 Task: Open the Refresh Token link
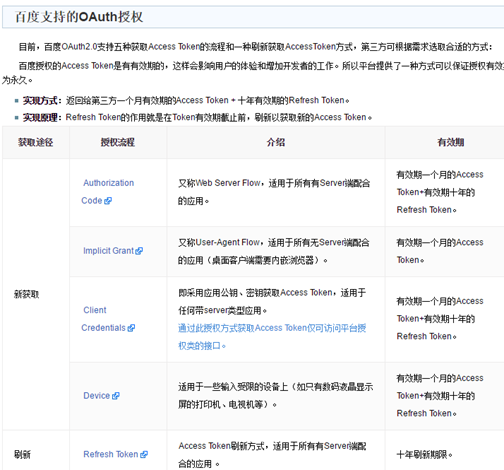coord(111,454)
